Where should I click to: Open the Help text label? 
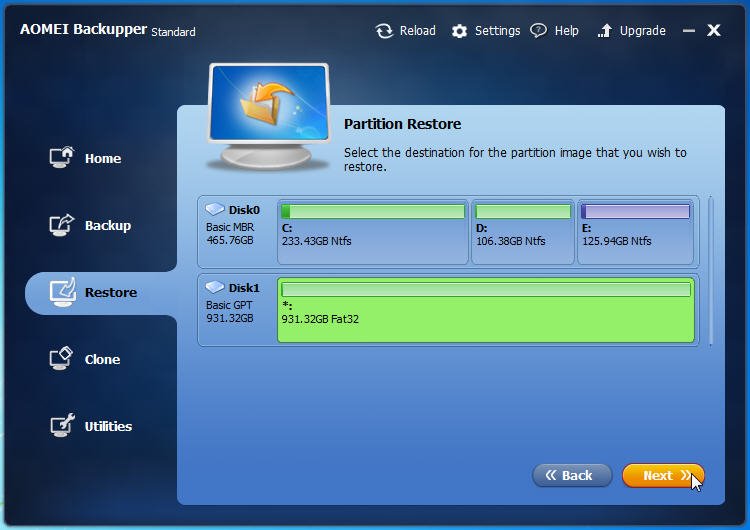(566, 31)
